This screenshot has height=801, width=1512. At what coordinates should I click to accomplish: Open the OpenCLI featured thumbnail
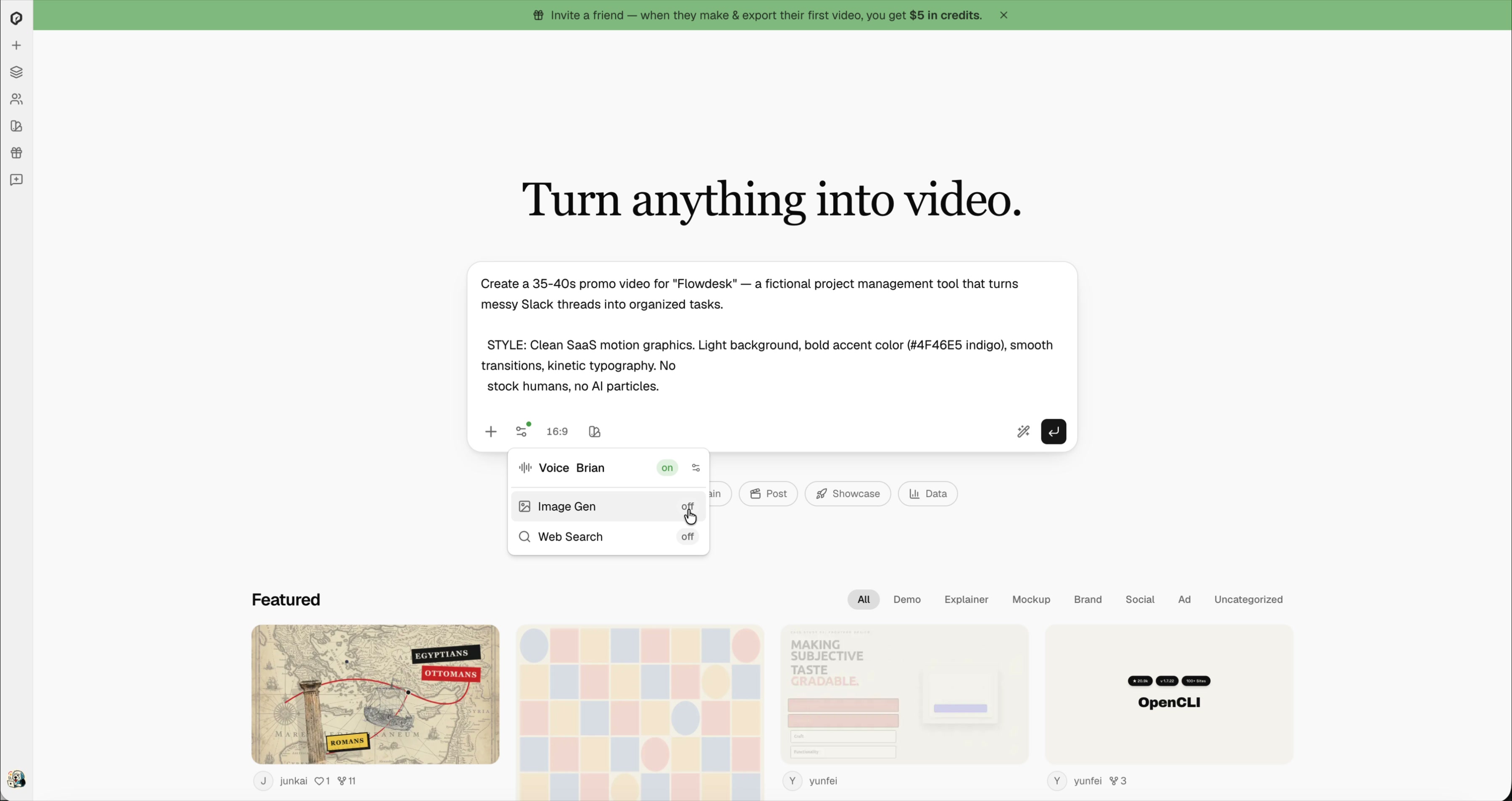coord(1169,695)
